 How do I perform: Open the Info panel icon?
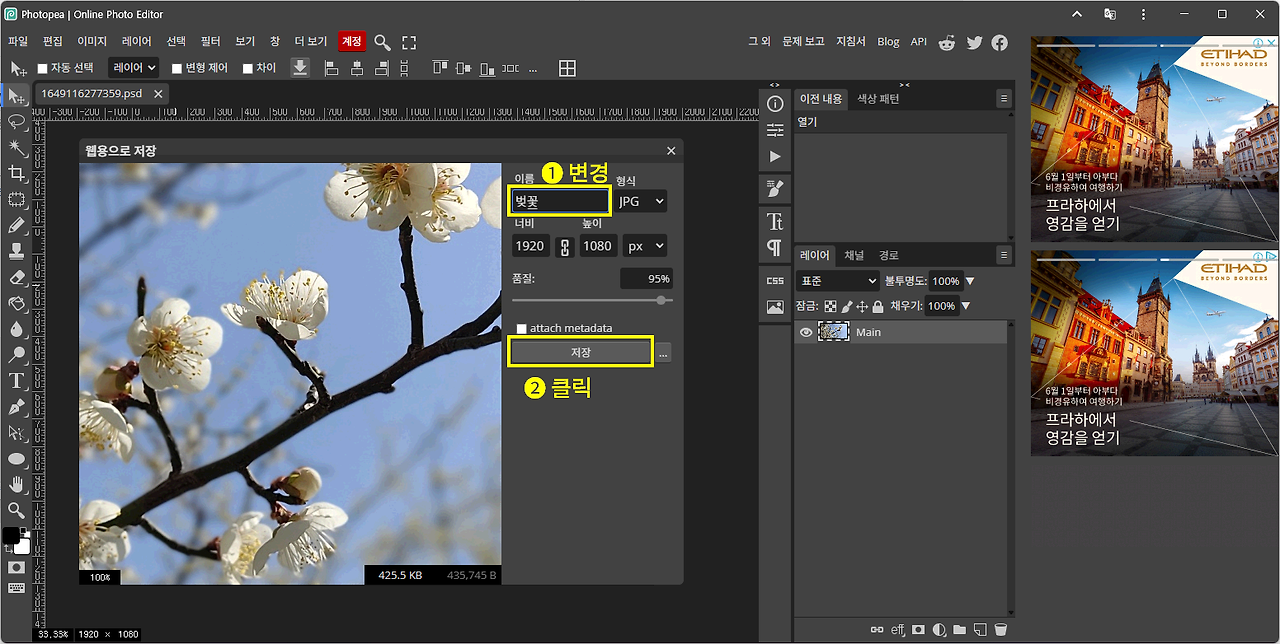pos(775,103)
